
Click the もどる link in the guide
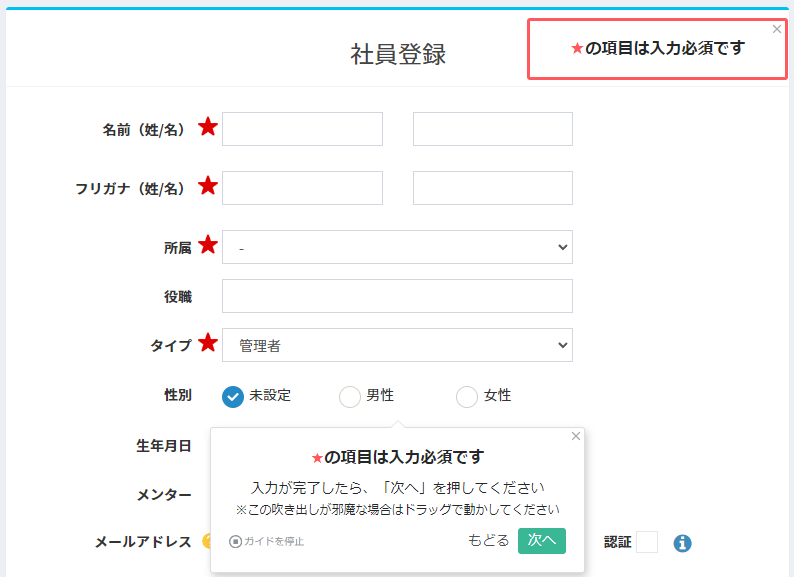(x=488, y=540)
